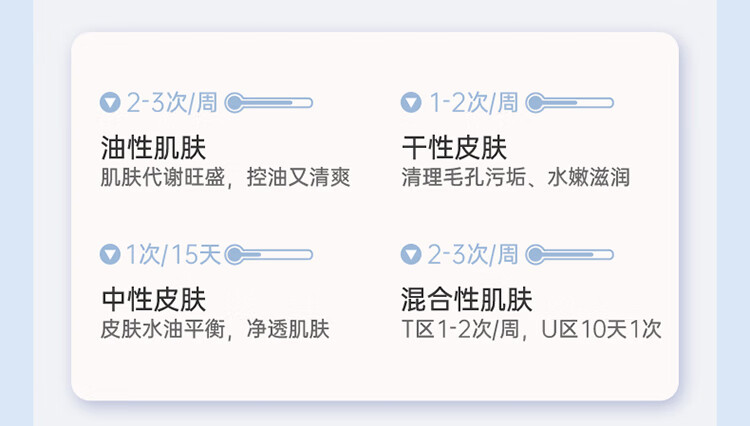
Task: Select the 干性皮肤 heading
Action: (x=454, y=147)
